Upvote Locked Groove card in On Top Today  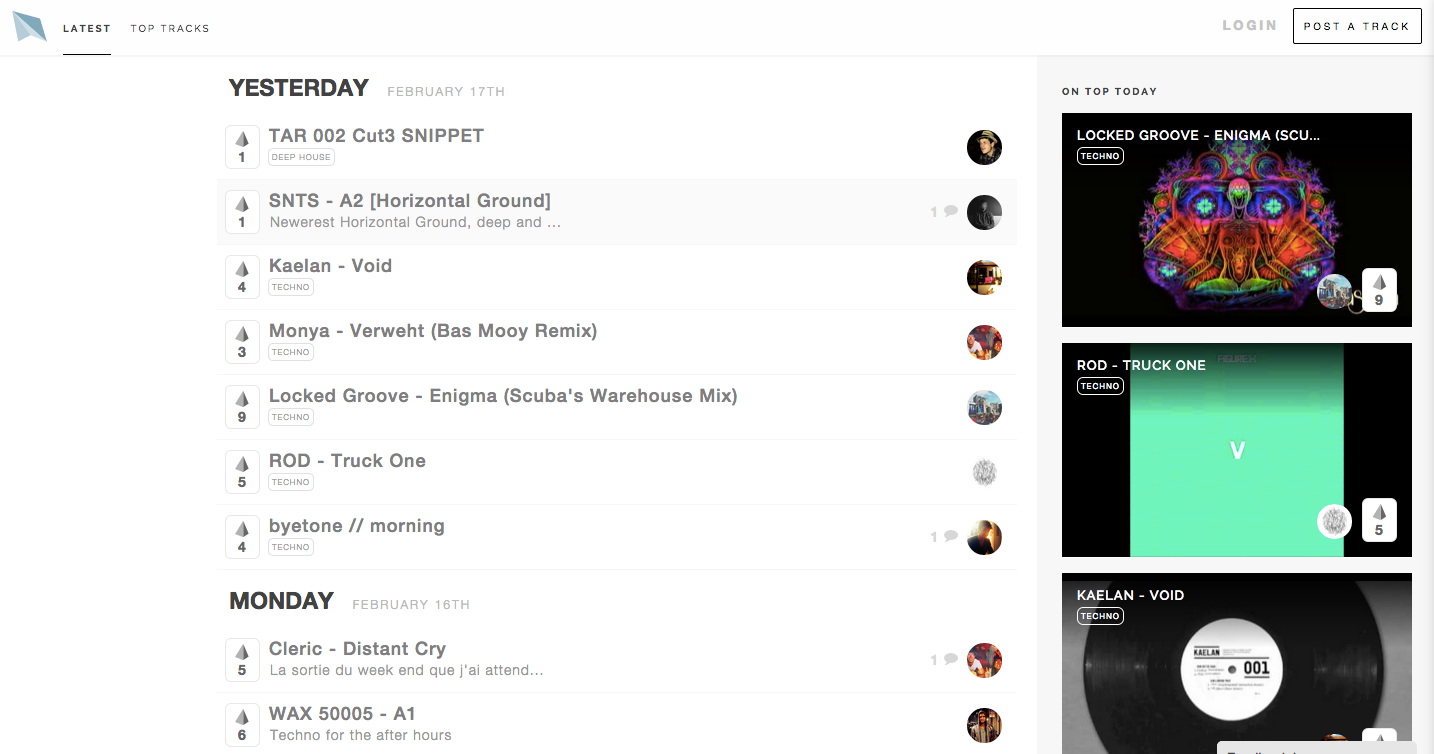[1379, 290]
